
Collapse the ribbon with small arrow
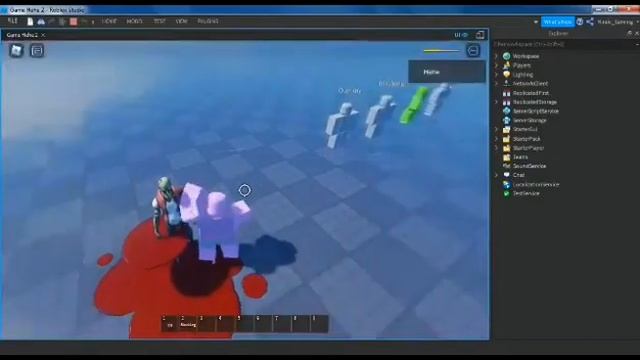pos(536,22)
